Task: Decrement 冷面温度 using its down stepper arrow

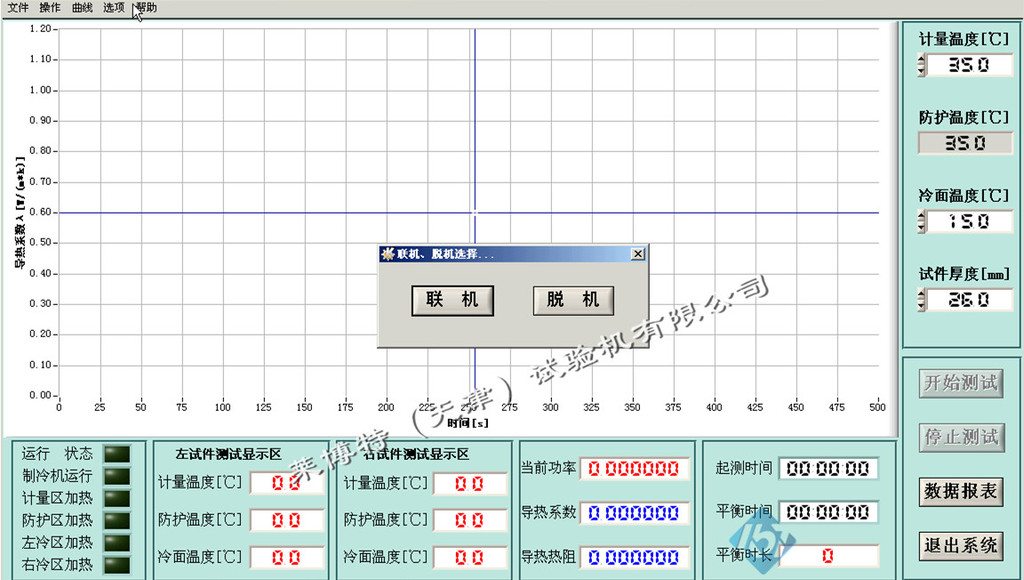Action: click(921, 226)
